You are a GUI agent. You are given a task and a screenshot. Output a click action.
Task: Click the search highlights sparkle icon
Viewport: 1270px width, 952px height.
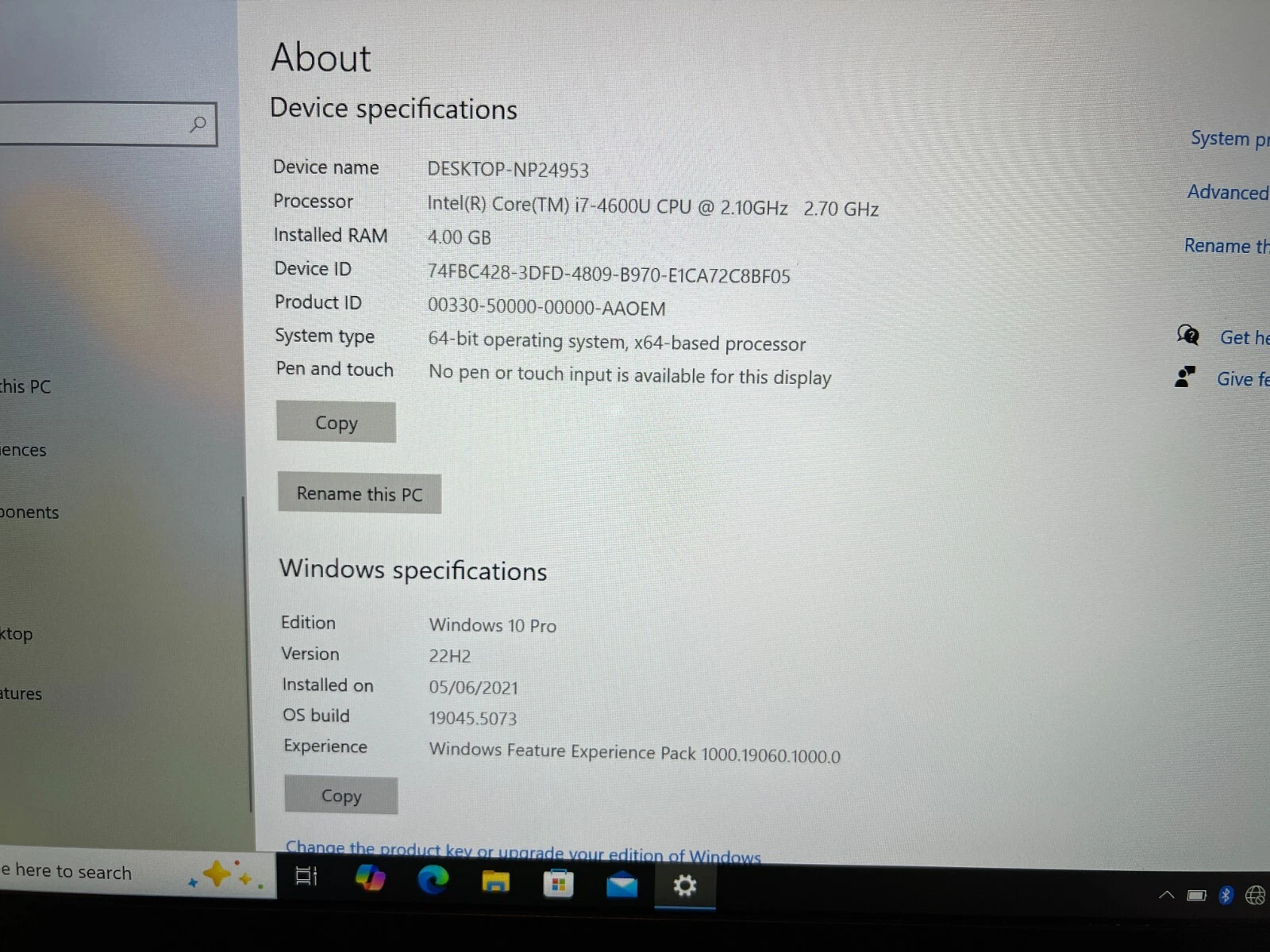(x=225, y=874)
